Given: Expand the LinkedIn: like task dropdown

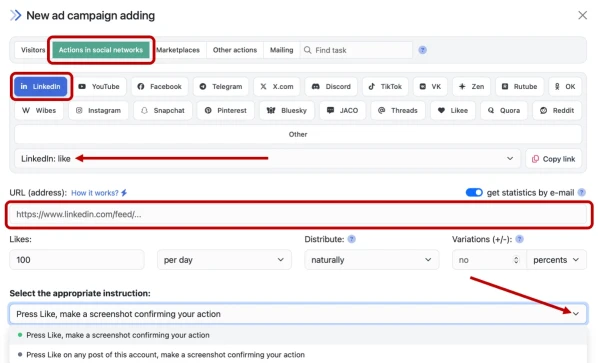Looking at the screenshot, I should click(267, 159).
